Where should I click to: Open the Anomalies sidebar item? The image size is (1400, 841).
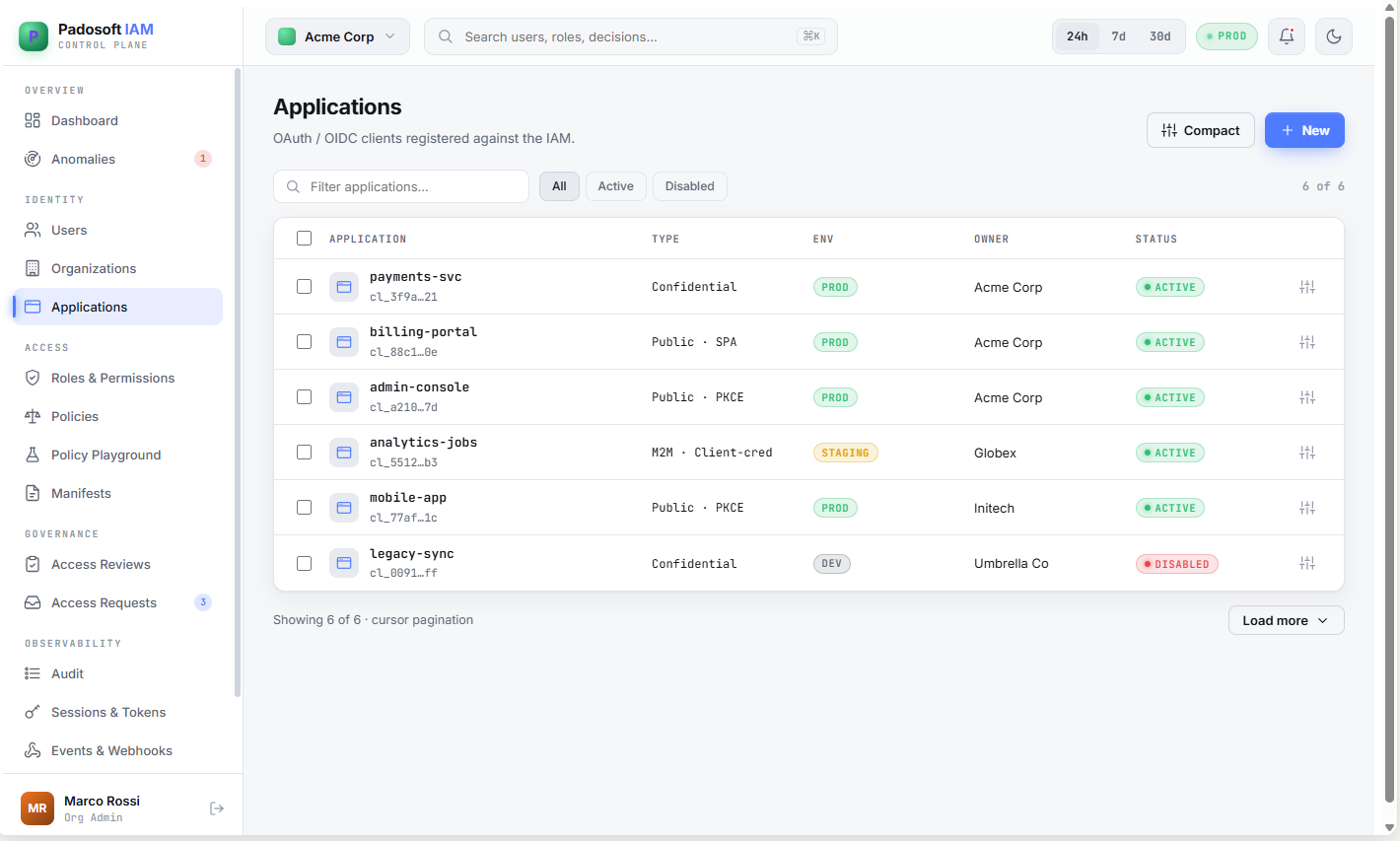[117, 159]
